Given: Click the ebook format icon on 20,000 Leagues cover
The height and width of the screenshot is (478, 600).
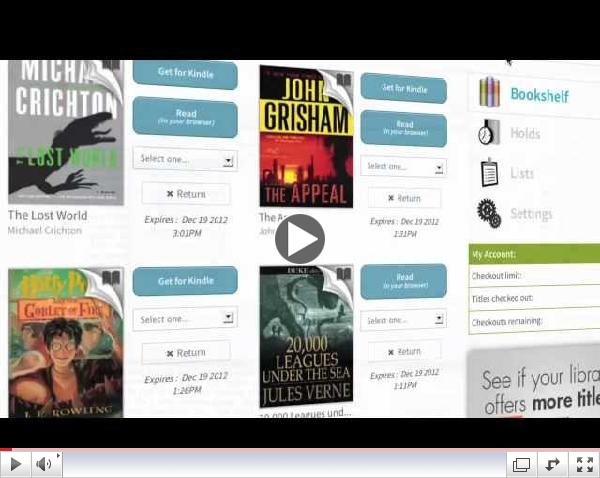Looking at the screenshot, I should pos(343,274).
